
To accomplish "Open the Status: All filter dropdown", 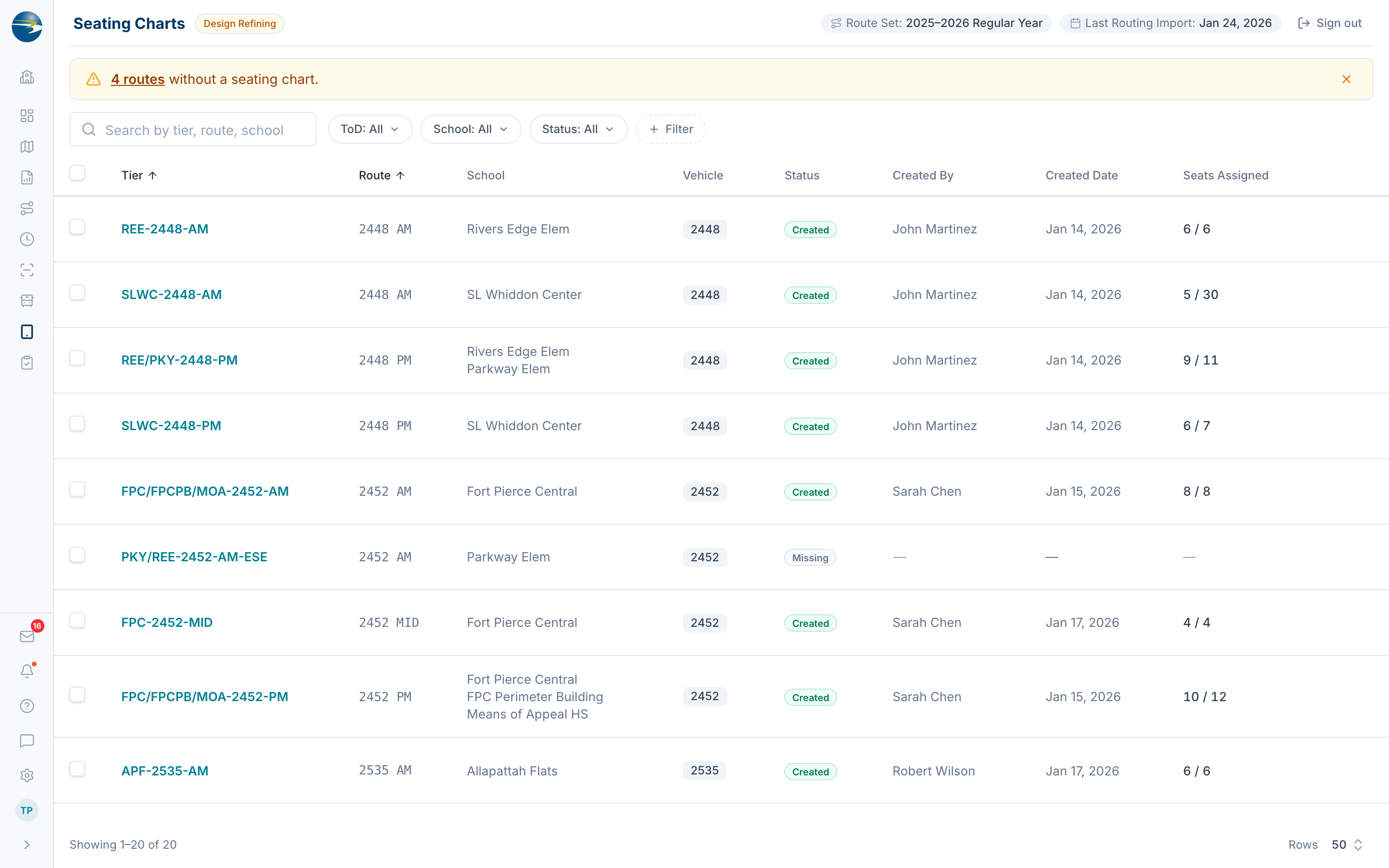I will 578,129.
